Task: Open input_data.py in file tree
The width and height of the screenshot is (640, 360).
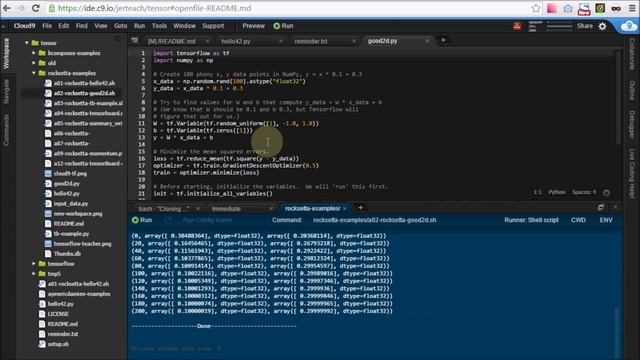Action: (71, 204)
